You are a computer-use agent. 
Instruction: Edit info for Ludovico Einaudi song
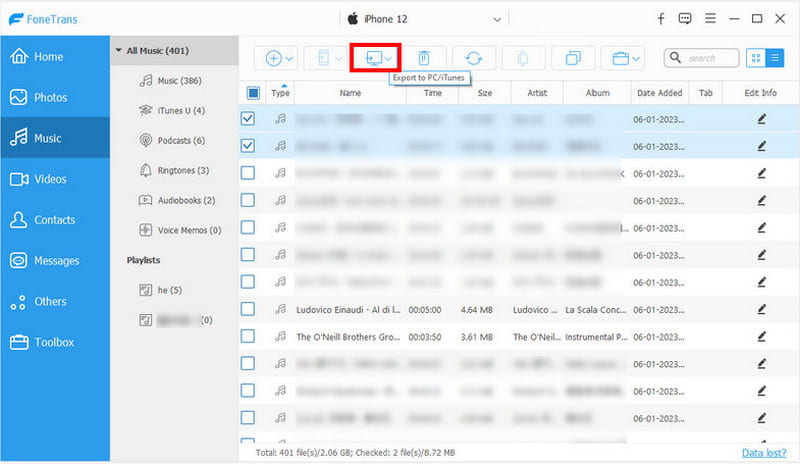click(x=761, y=309)
